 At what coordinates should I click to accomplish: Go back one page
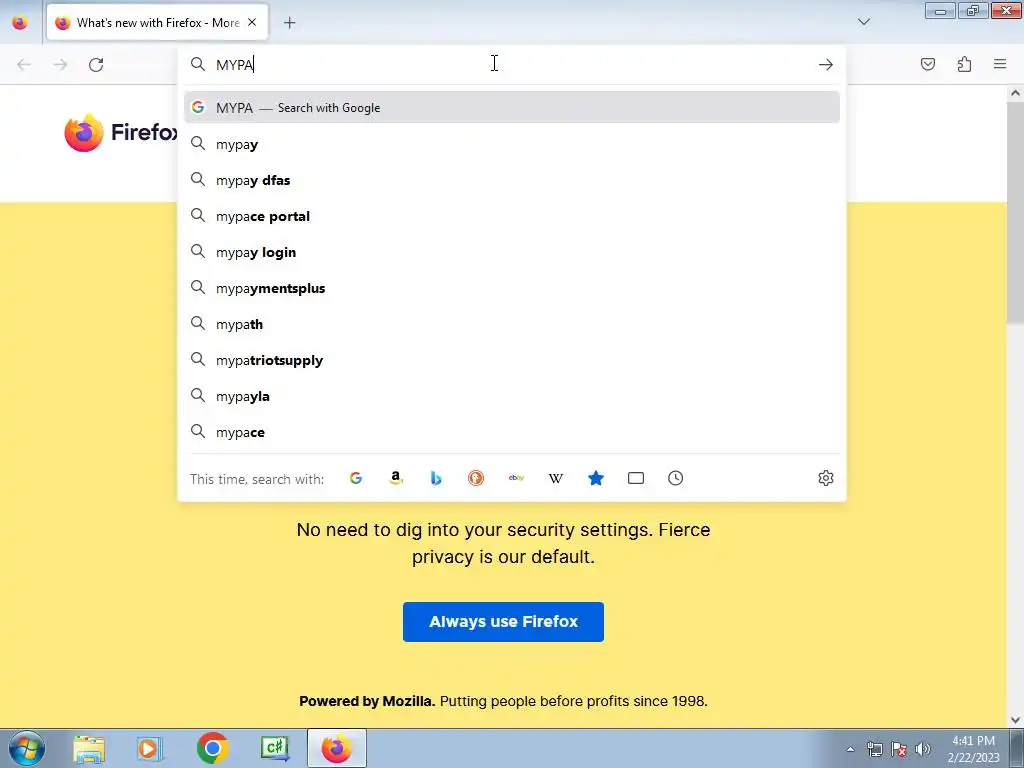pos(24,65)
